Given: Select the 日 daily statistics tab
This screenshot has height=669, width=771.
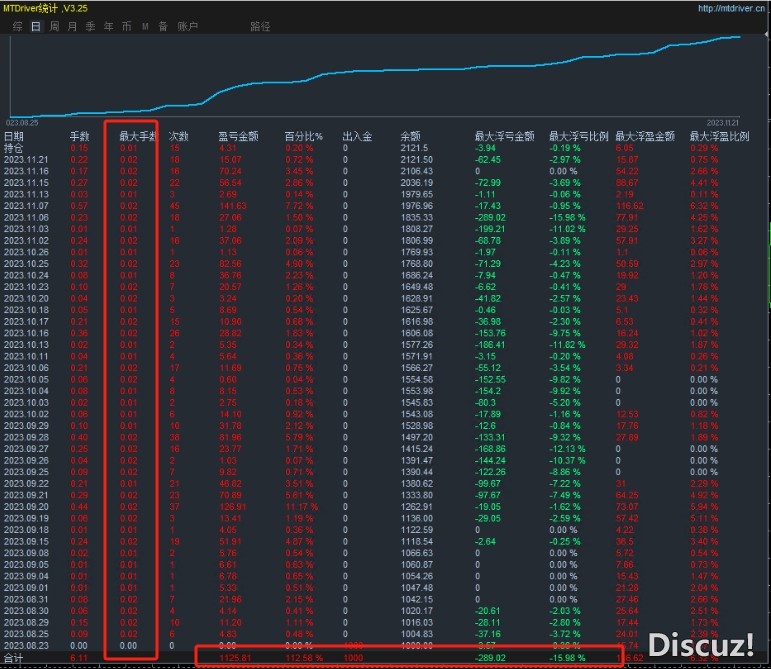Looking at the screenshot, I should pos(36,26).
